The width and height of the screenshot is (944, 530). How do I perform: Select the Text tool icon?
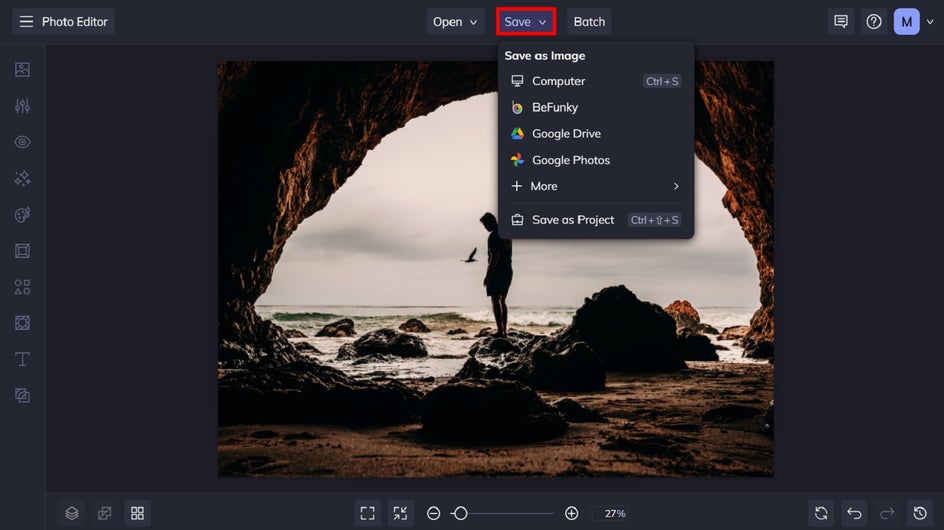tap(22, 359)
